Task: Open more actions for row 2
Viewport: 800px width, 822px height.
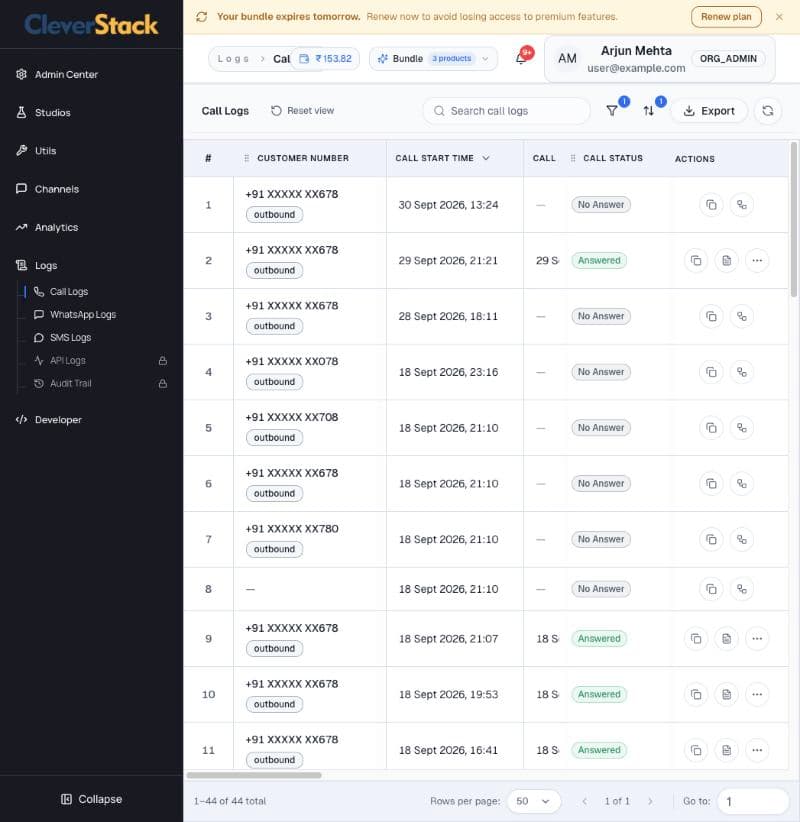Action: point(756,261)
